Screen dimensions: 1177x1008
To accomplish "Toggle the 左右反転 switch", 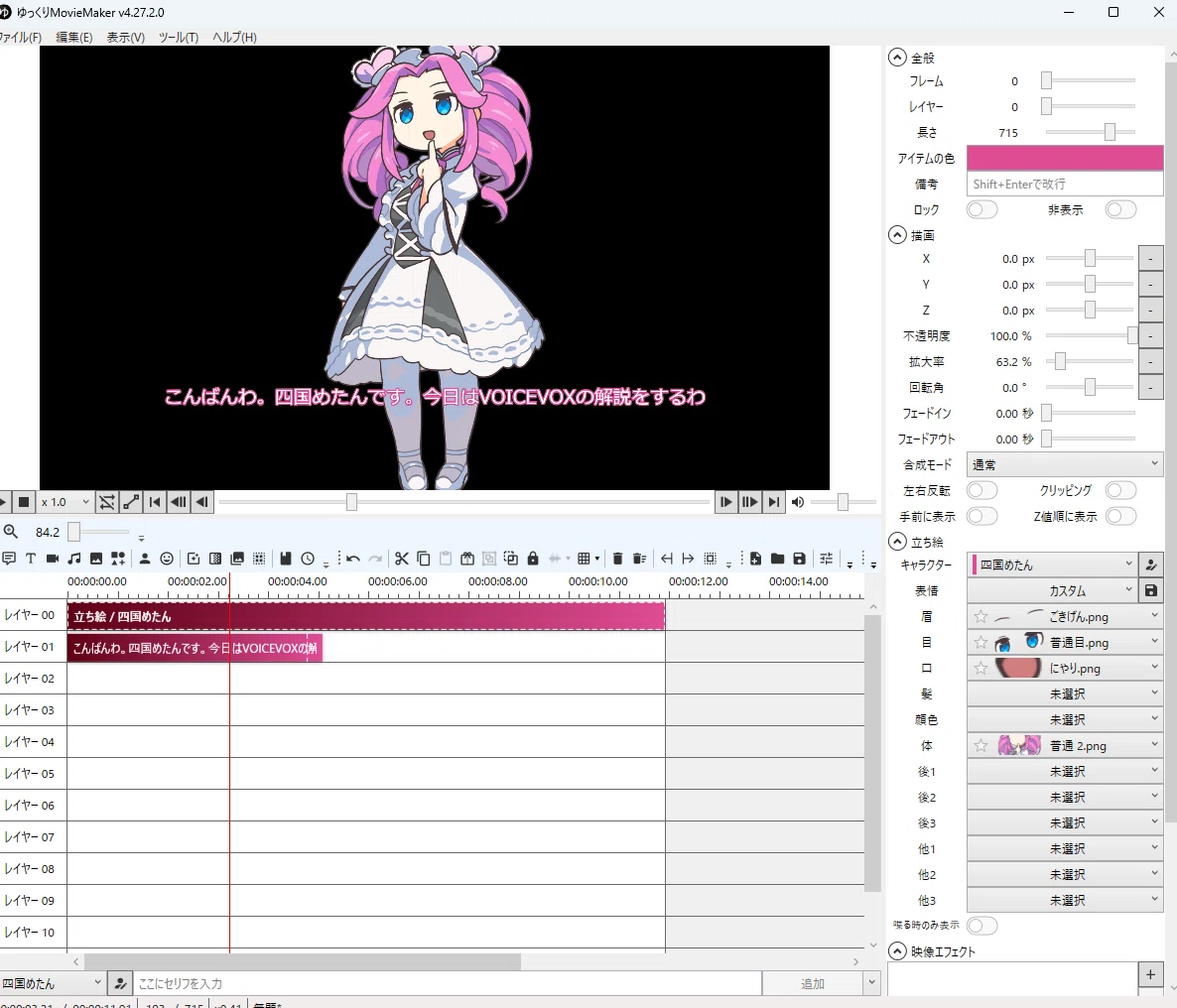I will (981, 490).
